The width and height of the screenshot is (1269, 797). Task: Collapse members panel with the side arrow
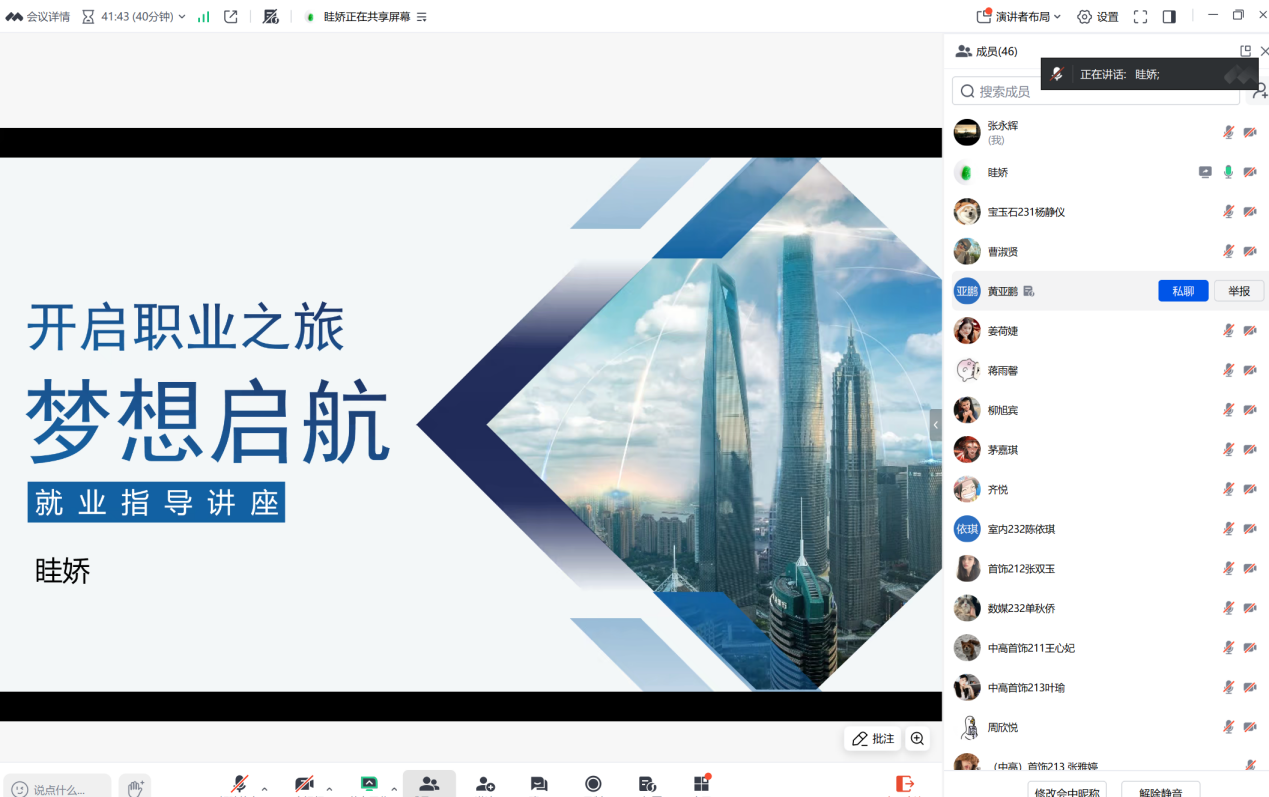pyautogui.click(x=935, y=425)
